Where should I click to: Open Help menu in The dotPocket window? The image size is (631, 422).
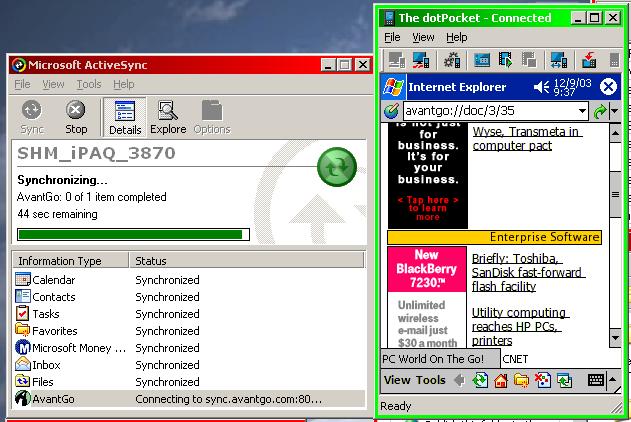(457, 37)
